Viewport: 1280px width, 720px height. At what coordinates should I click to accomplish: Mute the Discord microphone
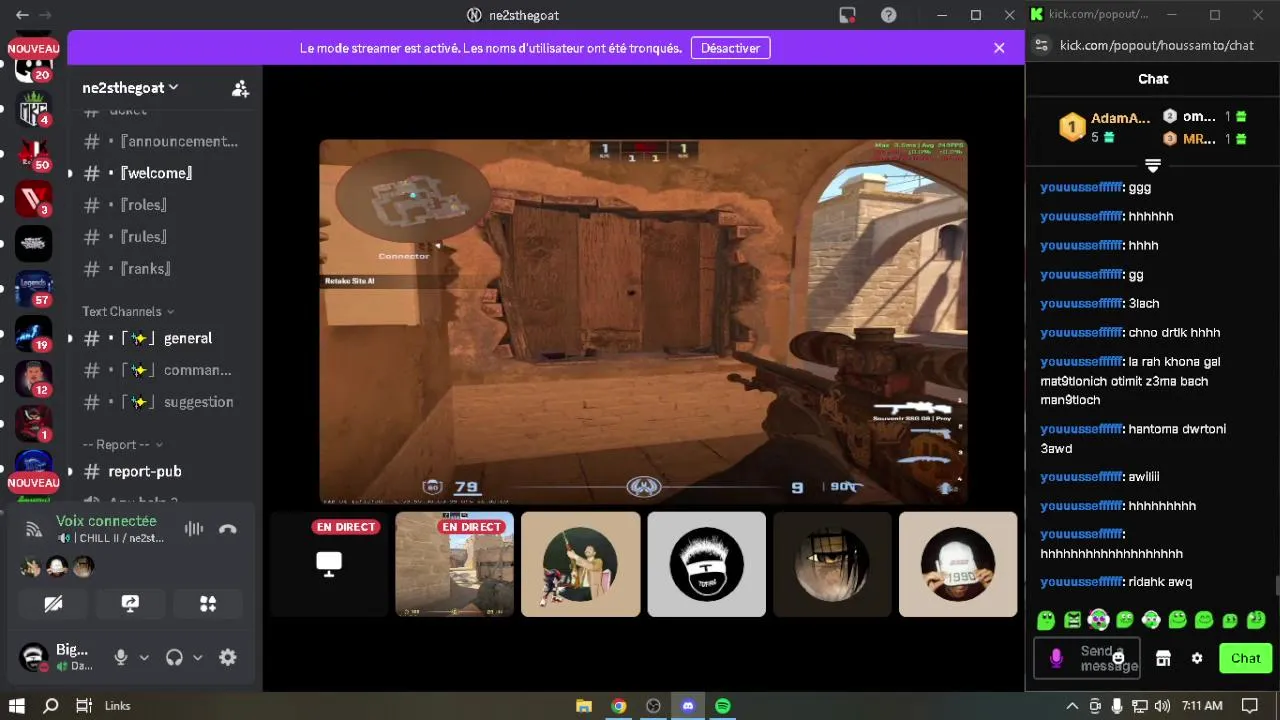tap(121, 657)
